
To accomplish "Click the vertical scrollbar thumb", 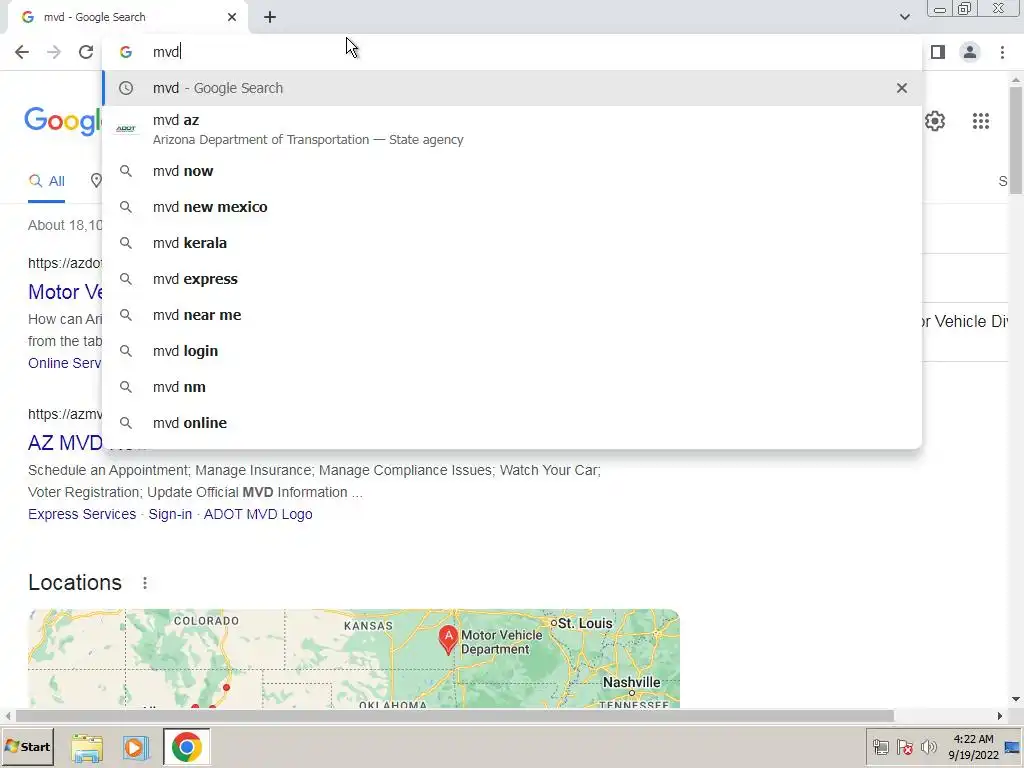I will (x=1016, y=139).
